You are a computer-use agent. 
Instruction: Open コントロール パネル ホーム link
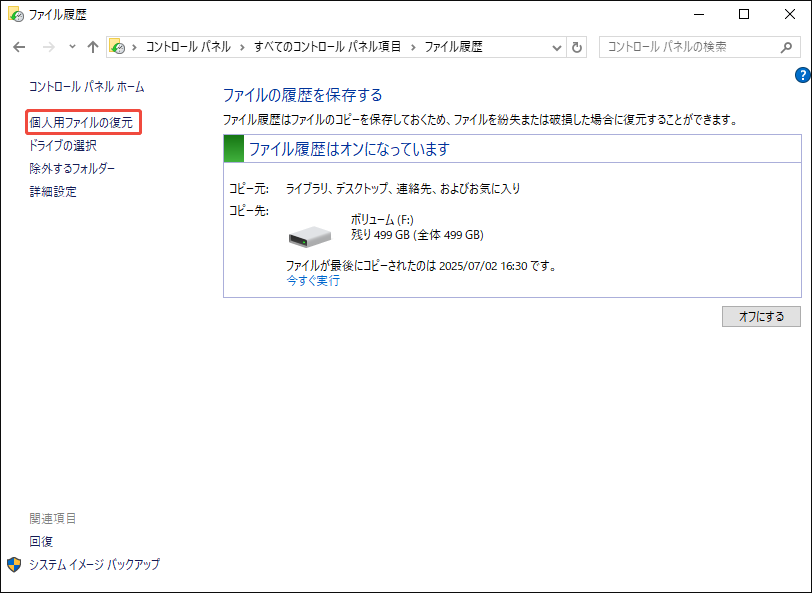click(x=86, y=87)
